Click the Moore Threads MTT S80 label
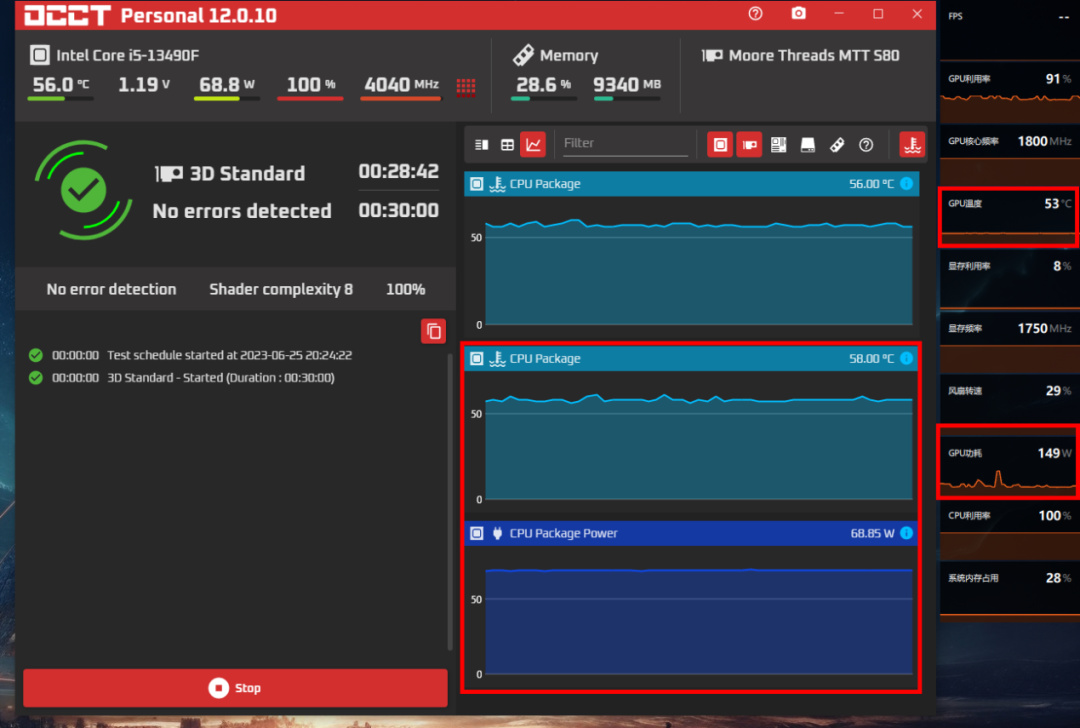 (814, 55)
